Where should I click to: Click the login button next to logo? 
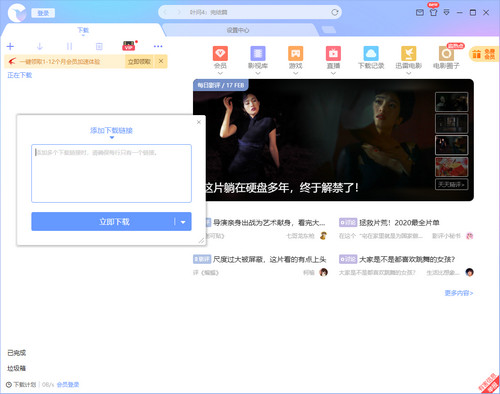43,13
